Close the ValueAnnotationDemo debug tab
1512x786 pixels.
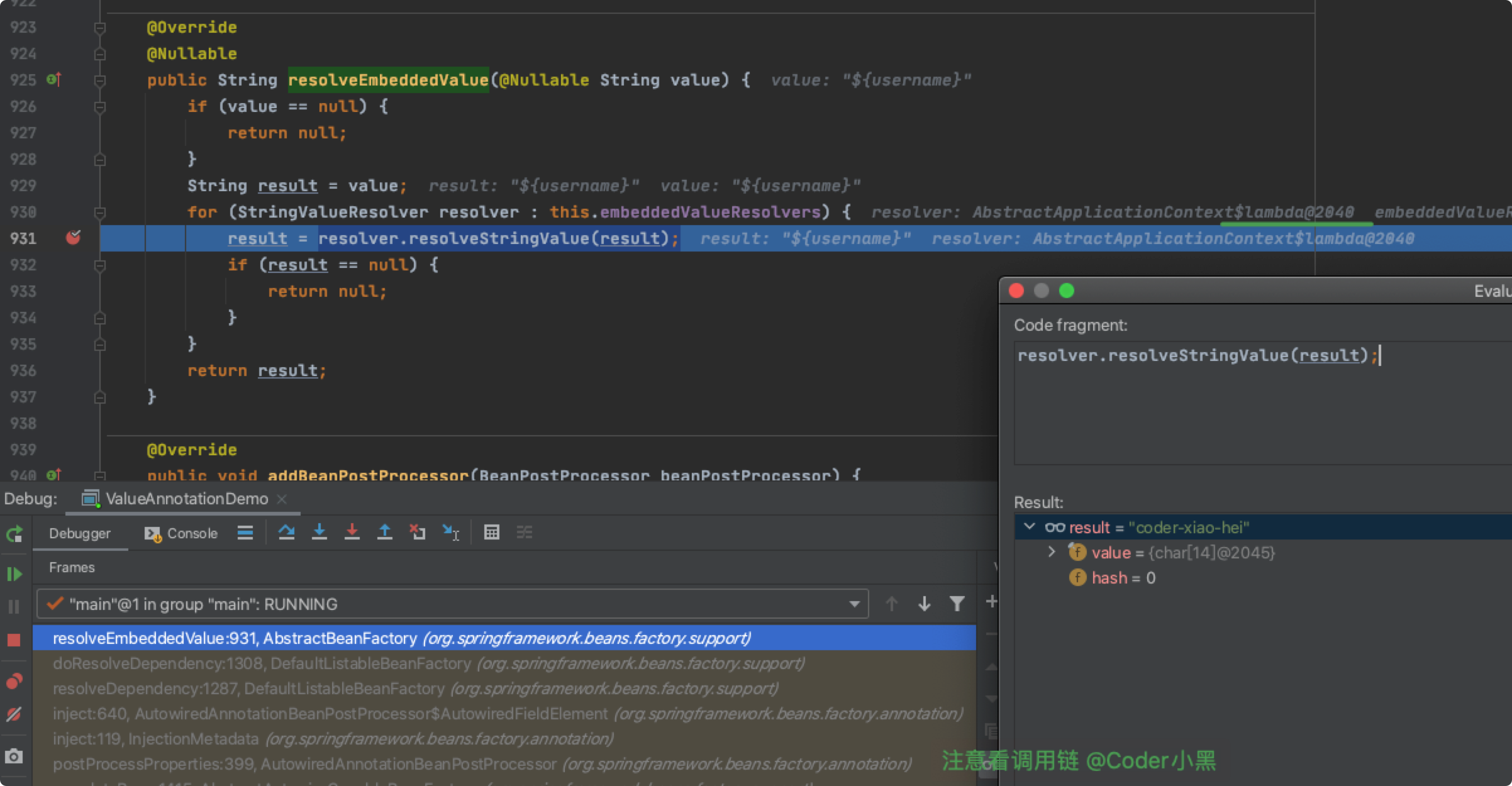coord(282,499)
